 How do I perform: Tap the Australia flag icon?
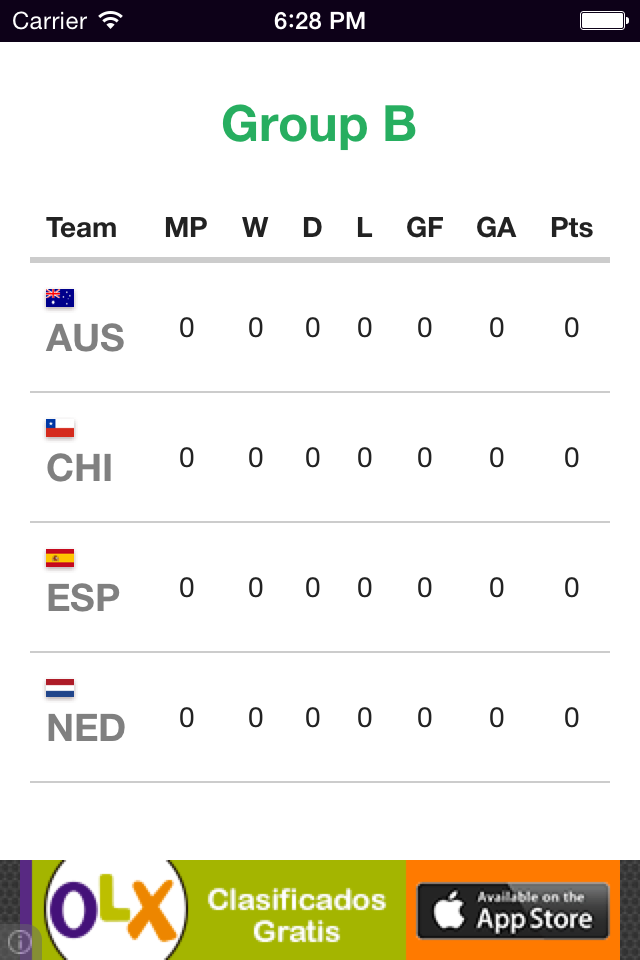60,298
